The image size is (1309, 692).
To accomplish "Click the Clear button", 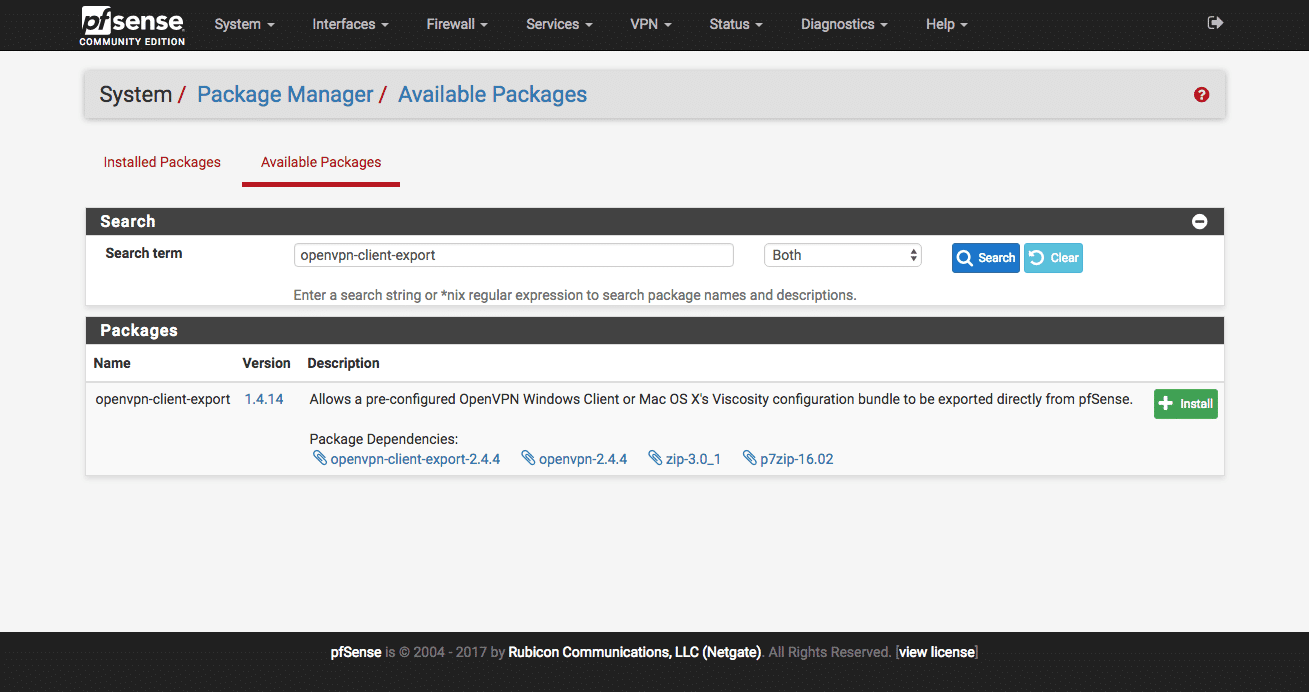I will pyautogui.click(x=1053, y=258).
